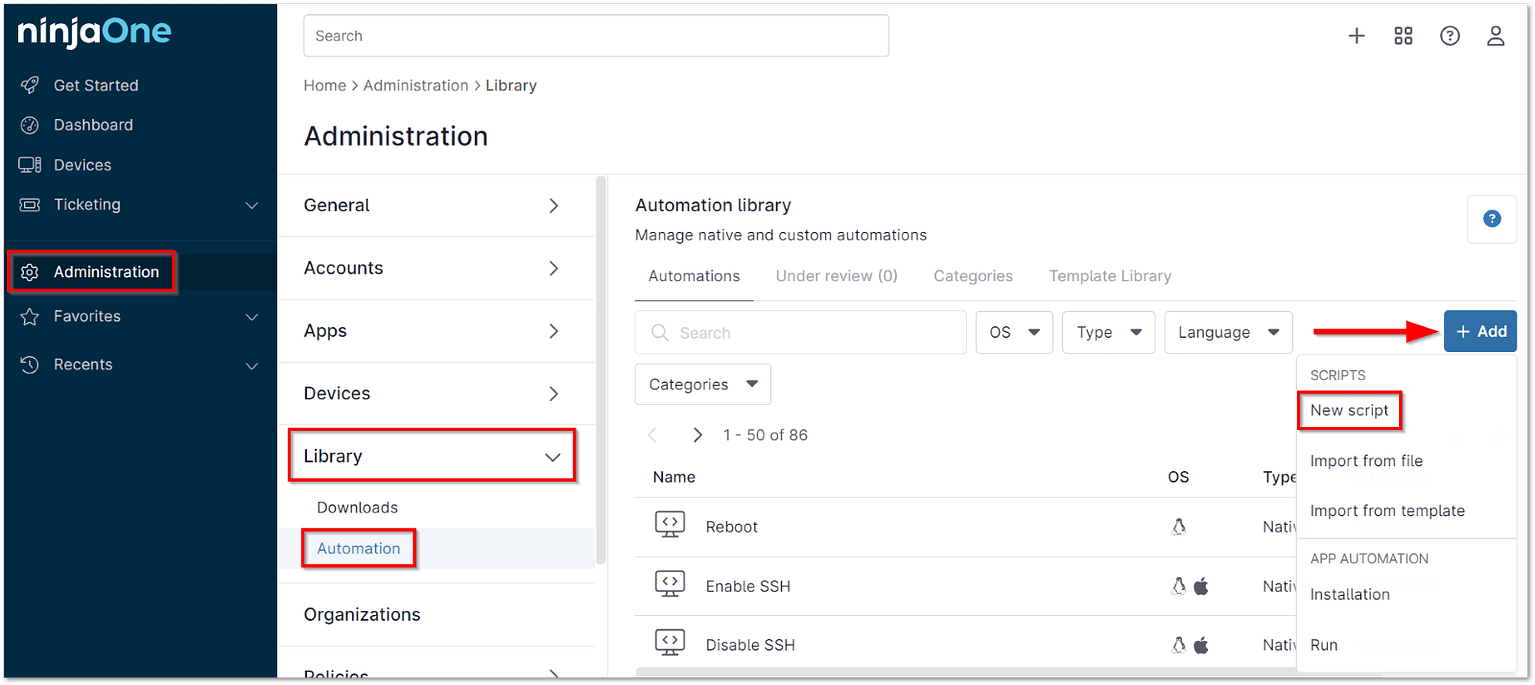Expand the Categories filter dropdown
1535x685 pixels.
pos(702,384)
